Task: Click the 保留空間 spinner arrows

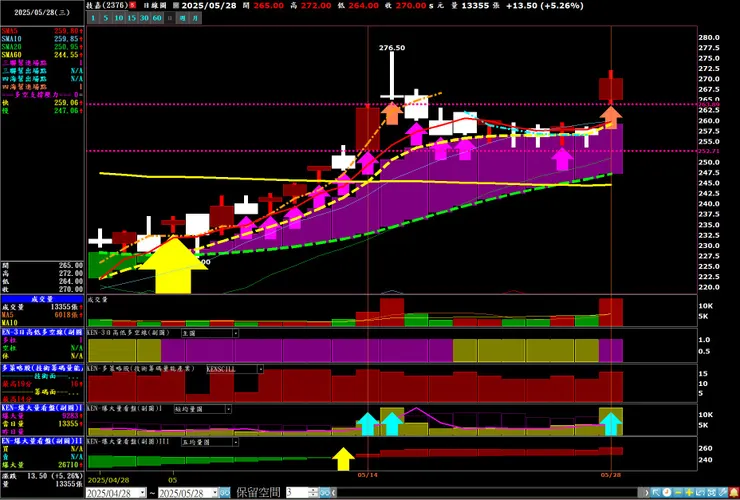Action: point(313,493)
